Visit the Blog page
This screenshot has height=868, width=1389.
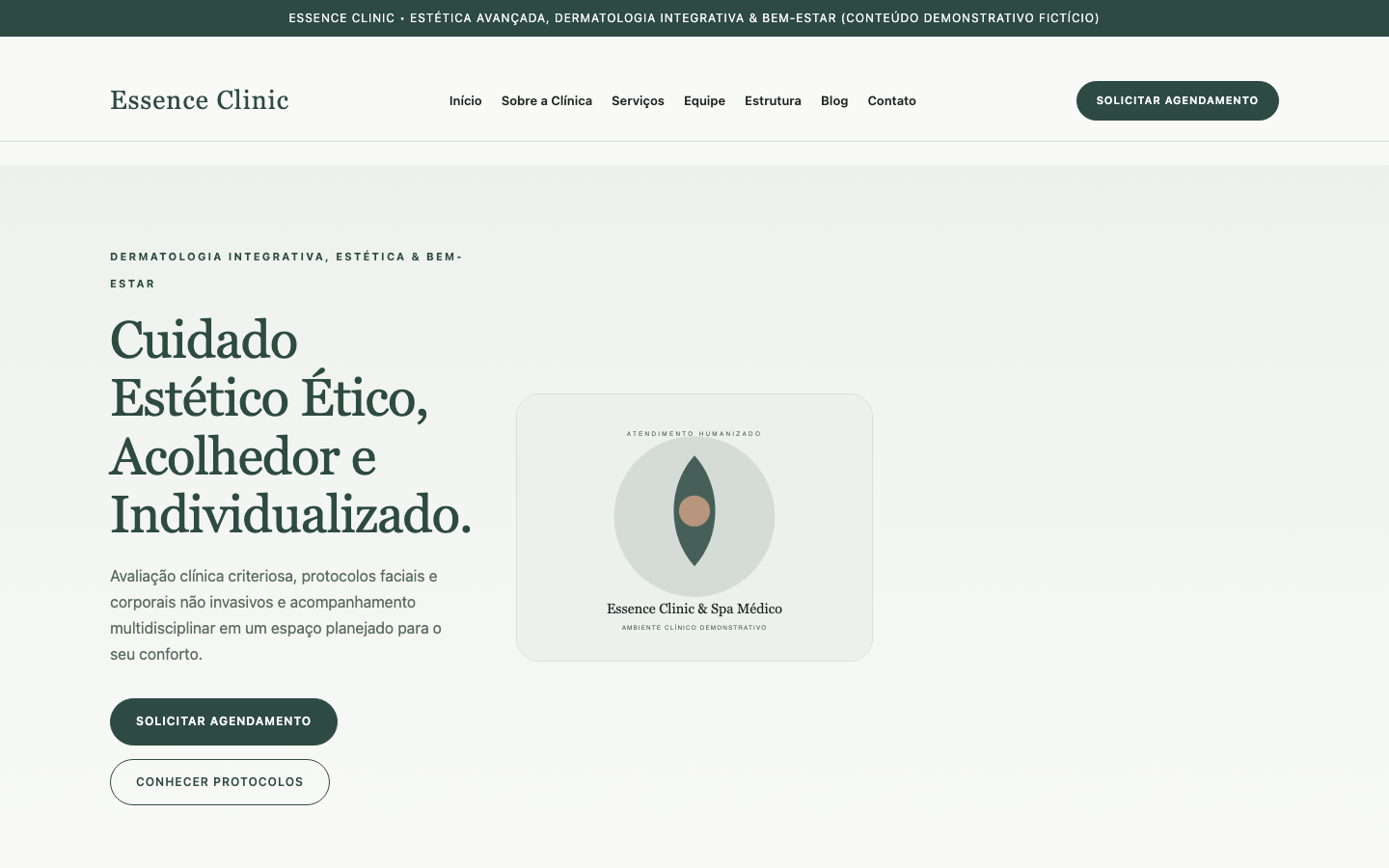point(834,100)
